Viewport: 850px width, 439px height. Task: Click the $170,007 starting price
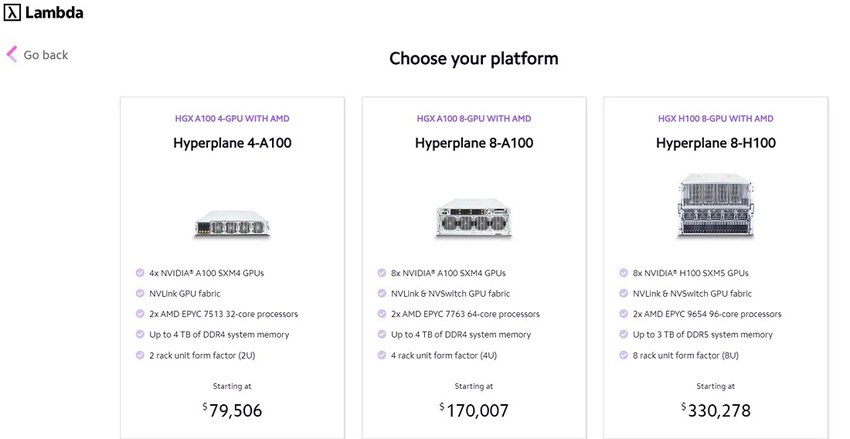click(x=474, y=410)
